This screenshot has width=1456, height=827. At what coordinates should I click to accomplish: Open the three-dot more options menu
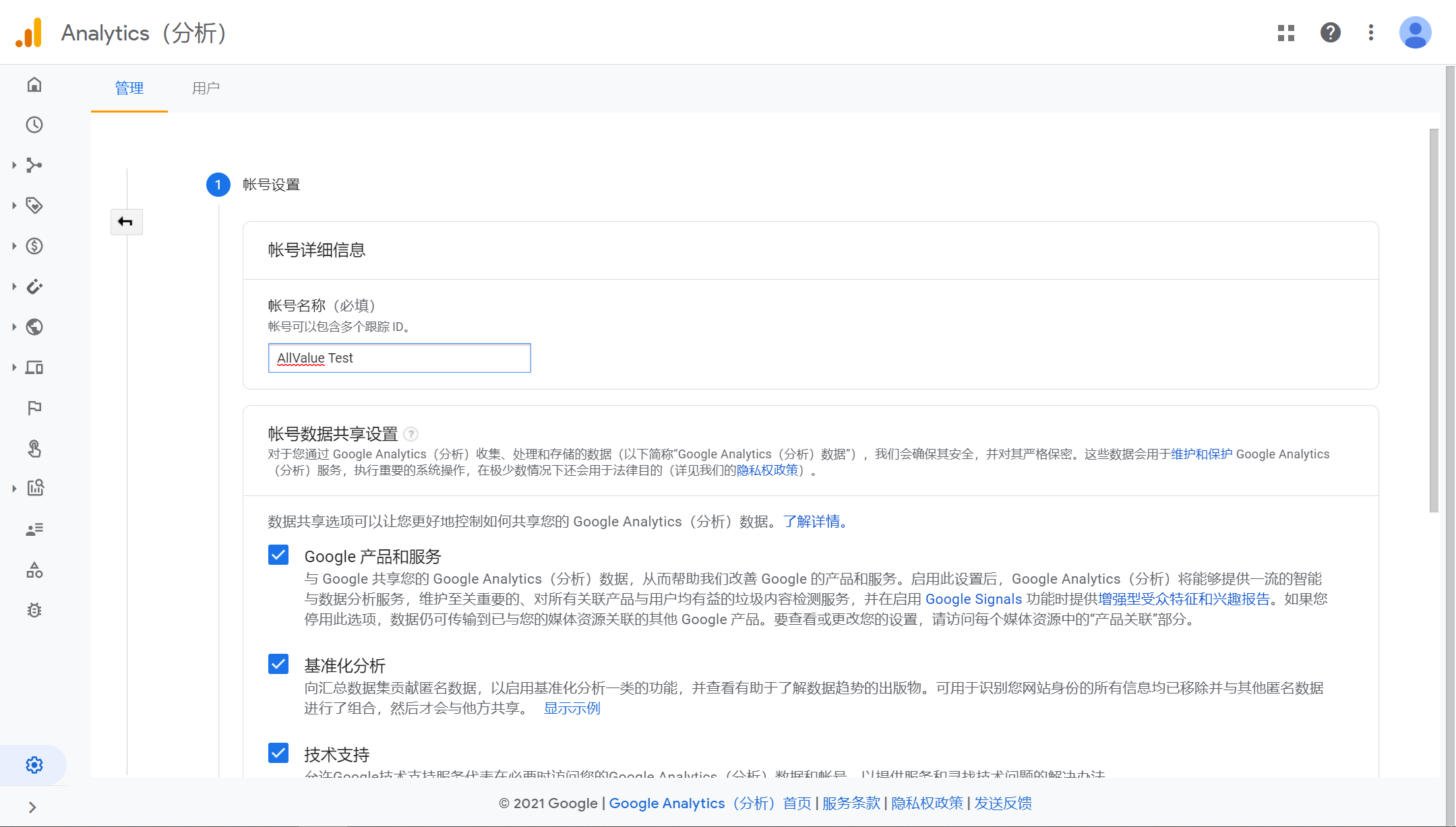point(1371,32)
